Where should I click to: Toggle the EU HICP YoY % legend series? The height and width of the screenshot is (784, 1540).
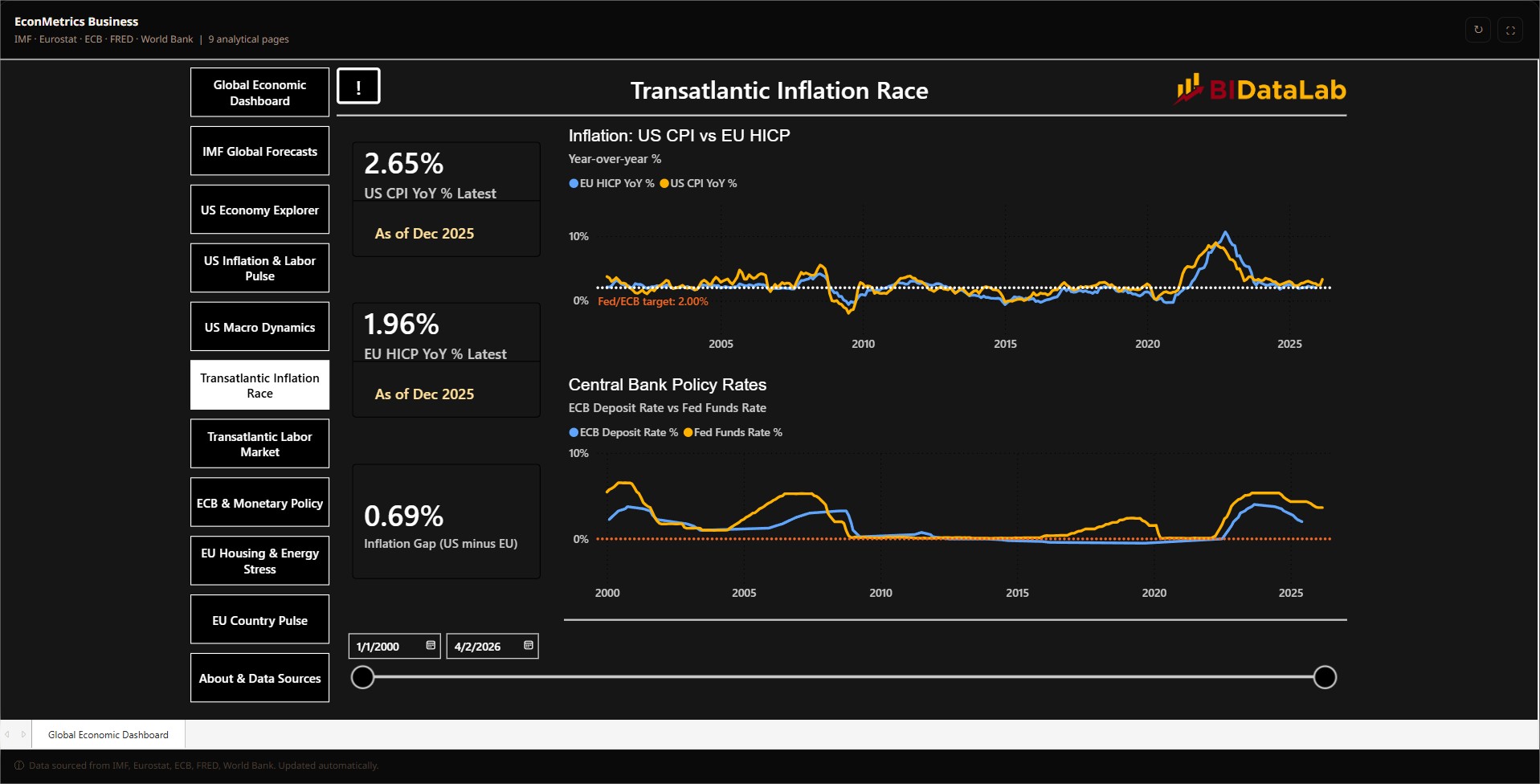coord(611,183)
